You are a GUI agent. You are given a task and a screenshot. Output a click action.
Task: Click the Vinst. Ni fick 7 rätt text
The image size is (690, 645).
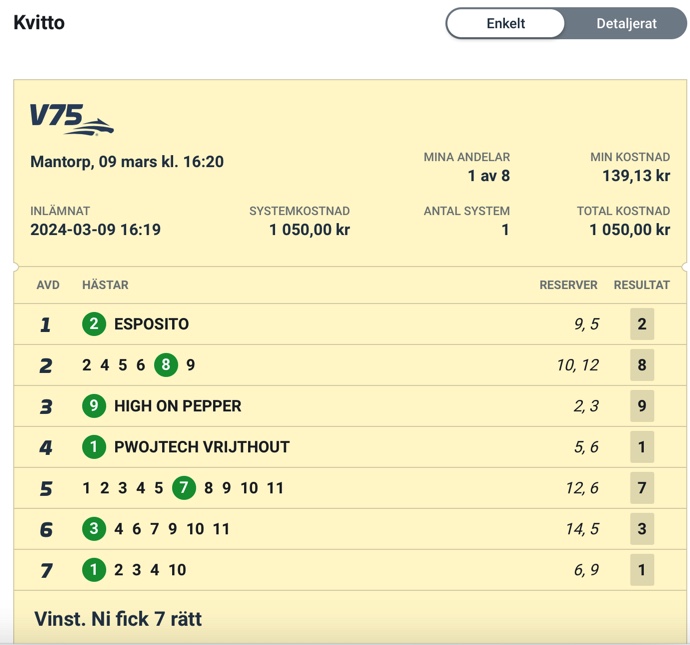(x=118, y=619)
